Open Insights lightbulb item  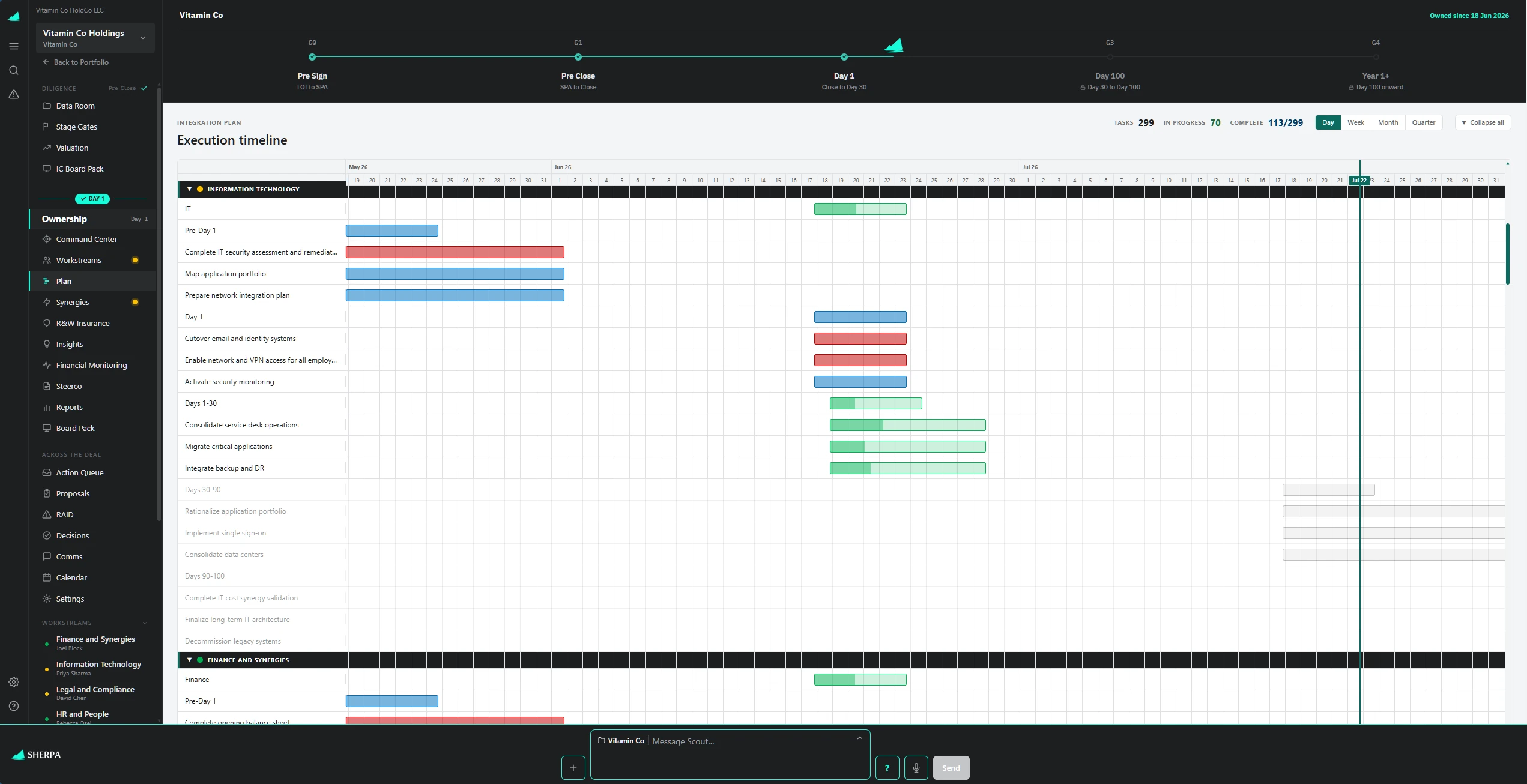tap(92, 344)
